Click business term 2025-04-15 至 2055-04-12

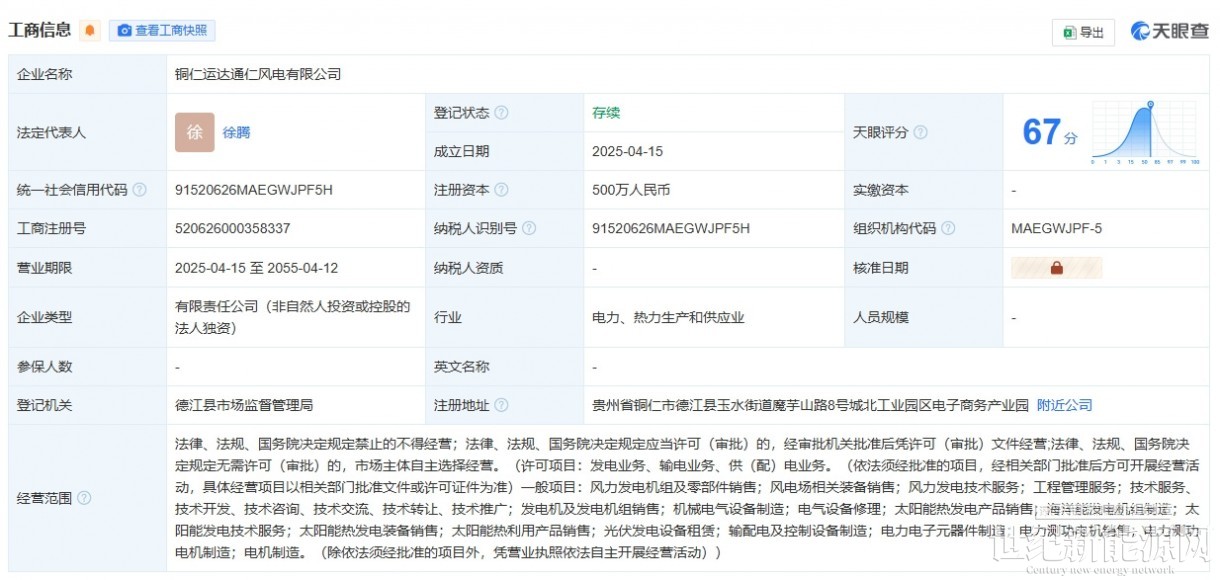click(259, 268)
